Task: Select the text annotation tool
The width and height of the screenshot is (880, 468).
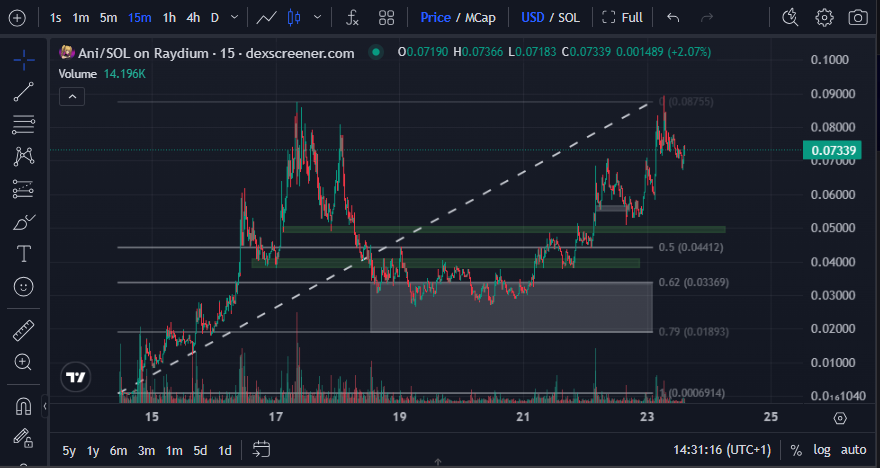Action: (24, 254)
